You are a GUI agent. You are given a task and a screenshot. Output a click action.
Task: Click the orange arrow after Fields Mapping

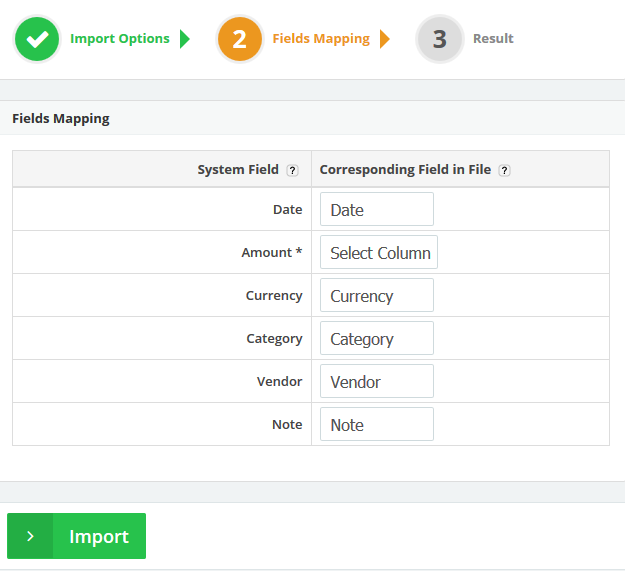click(x=385, y=39)
